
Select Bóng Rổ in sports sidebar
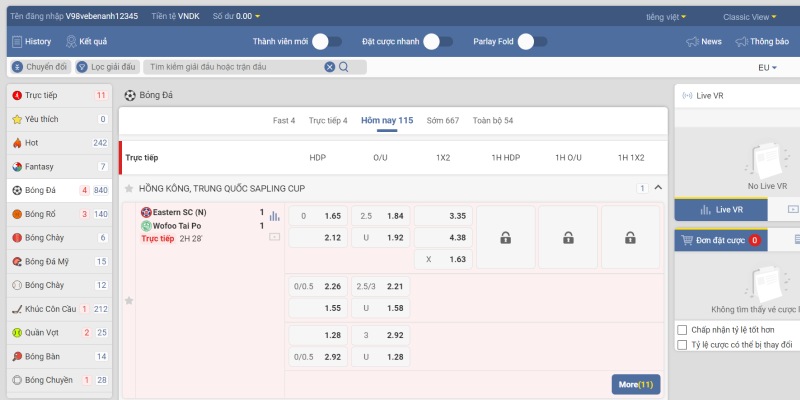point(40,214)
